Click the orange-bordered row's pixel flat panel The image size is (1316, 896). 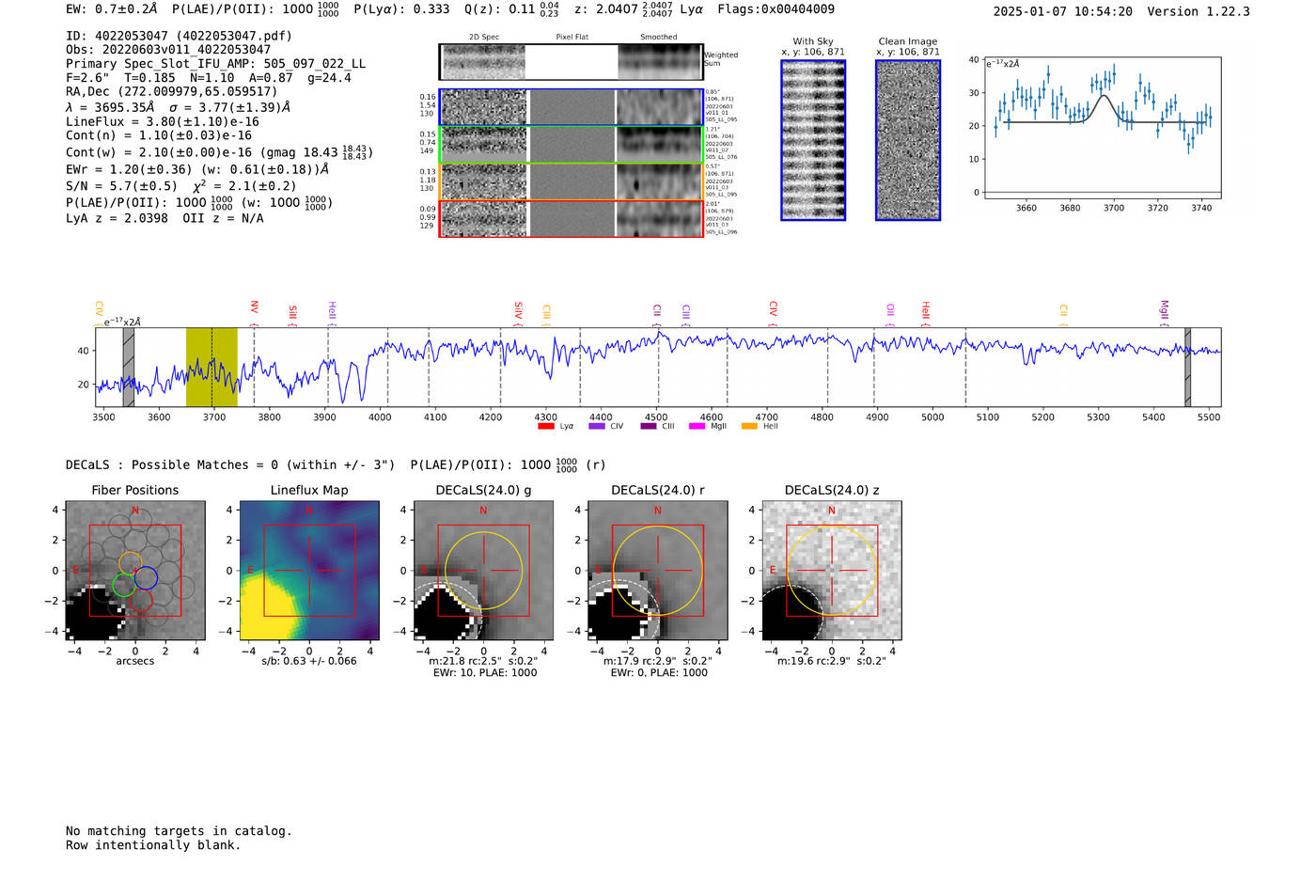[x=572, y=181]
